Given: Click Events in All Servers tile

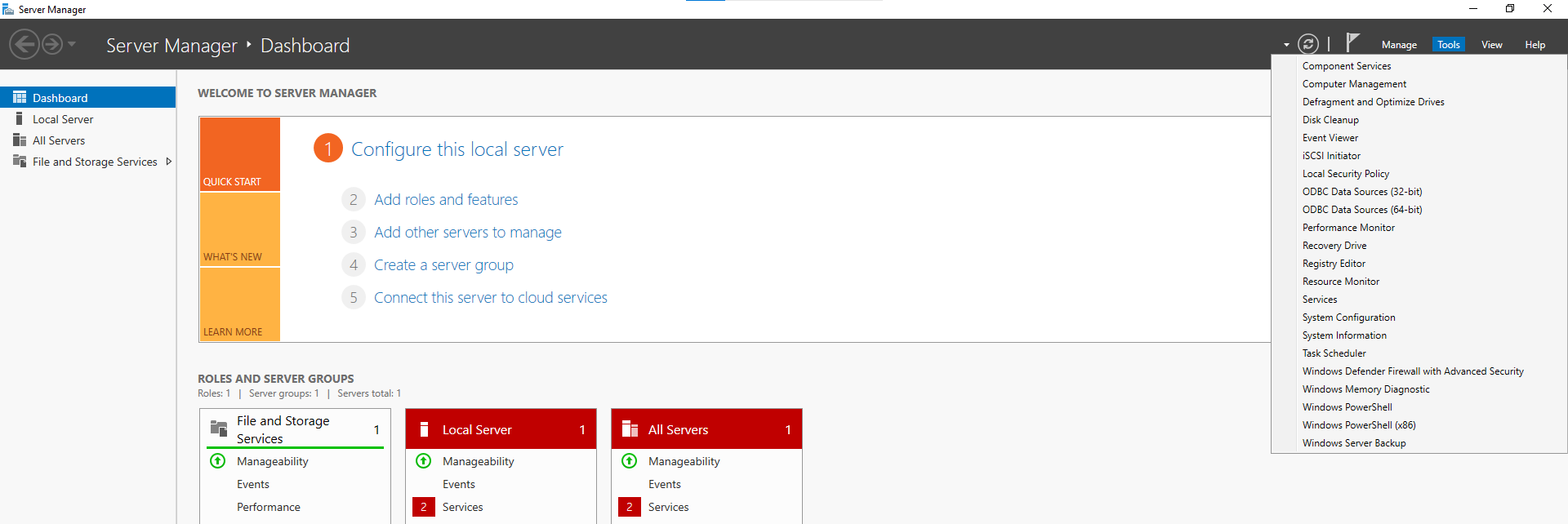Looking at the screenshot, I should (x=665, y=484).
